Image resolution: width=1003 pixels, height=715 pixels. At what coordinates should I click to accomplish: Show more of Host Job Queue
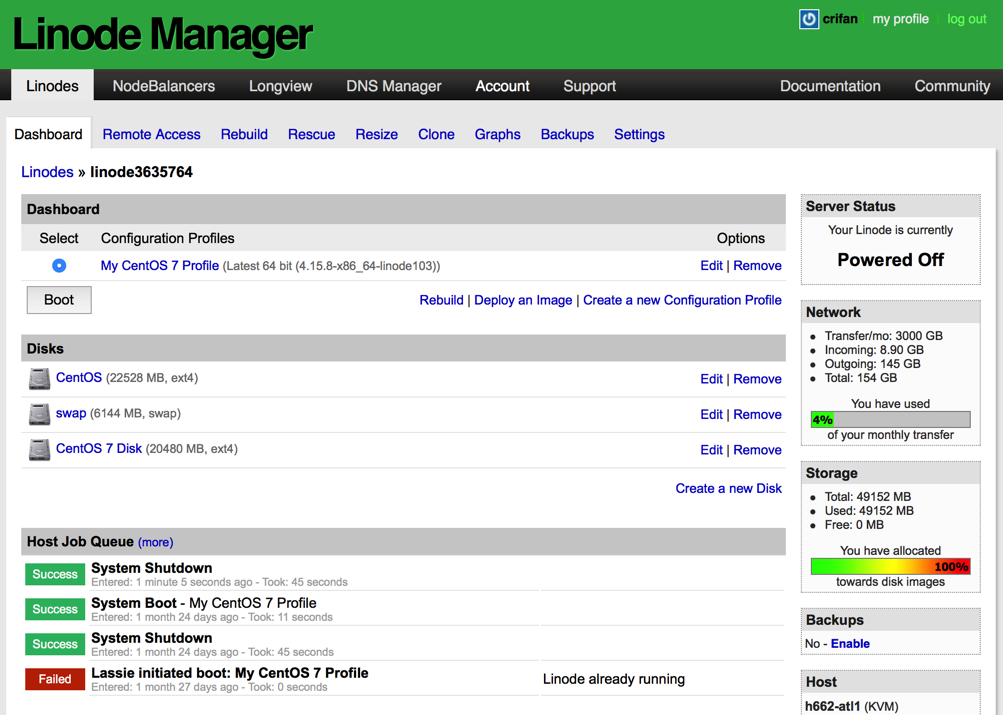pos(155,542)
